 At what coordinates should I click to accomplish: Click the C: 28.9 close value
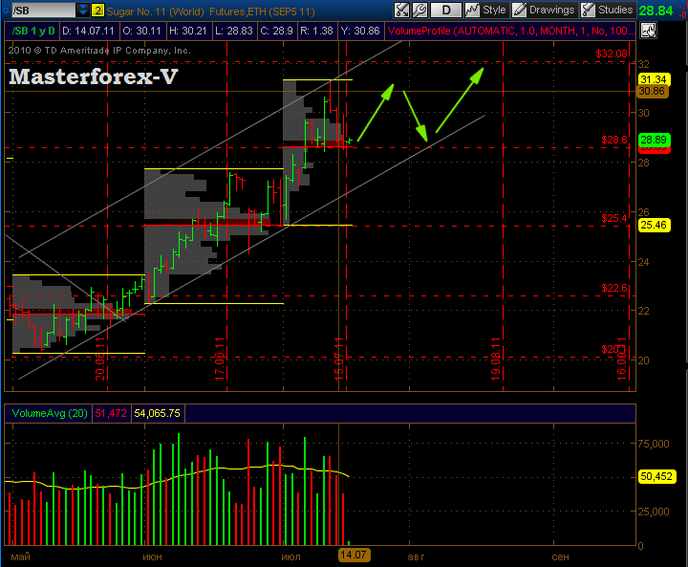(276, 31)
